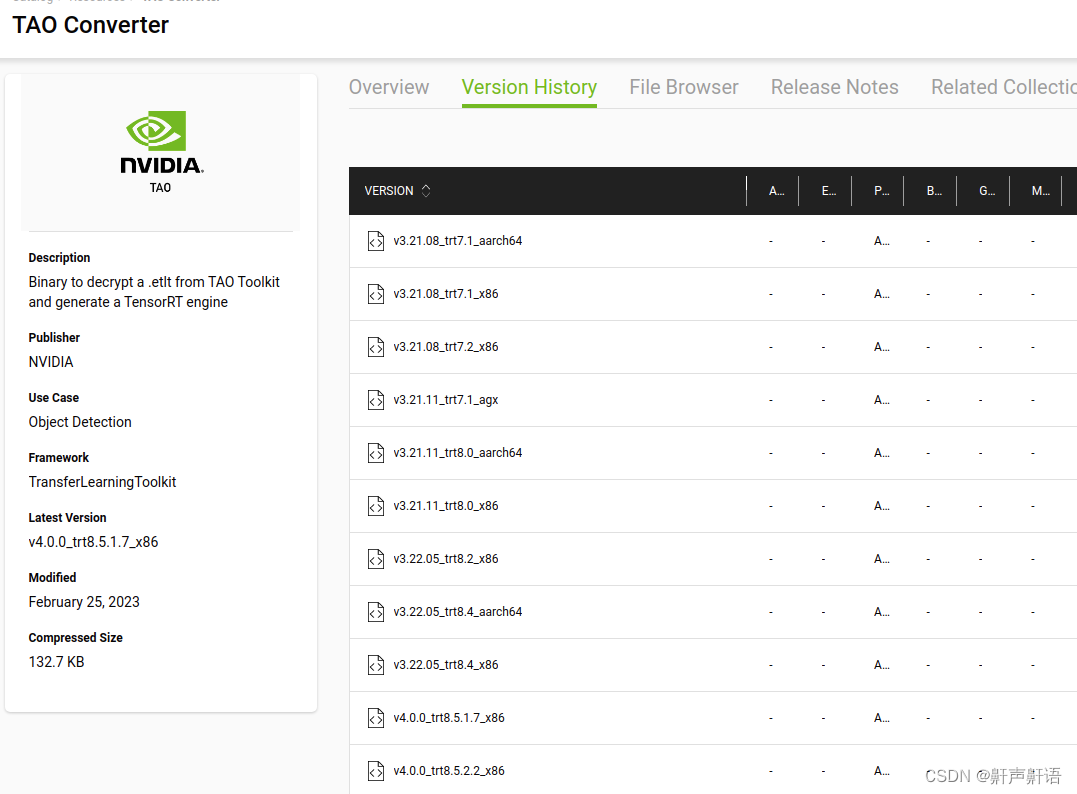The width and height of the screenshot is (1077, 794).
Task: Click the Latest Version value in sidebar
Action: tap(93, 542)
